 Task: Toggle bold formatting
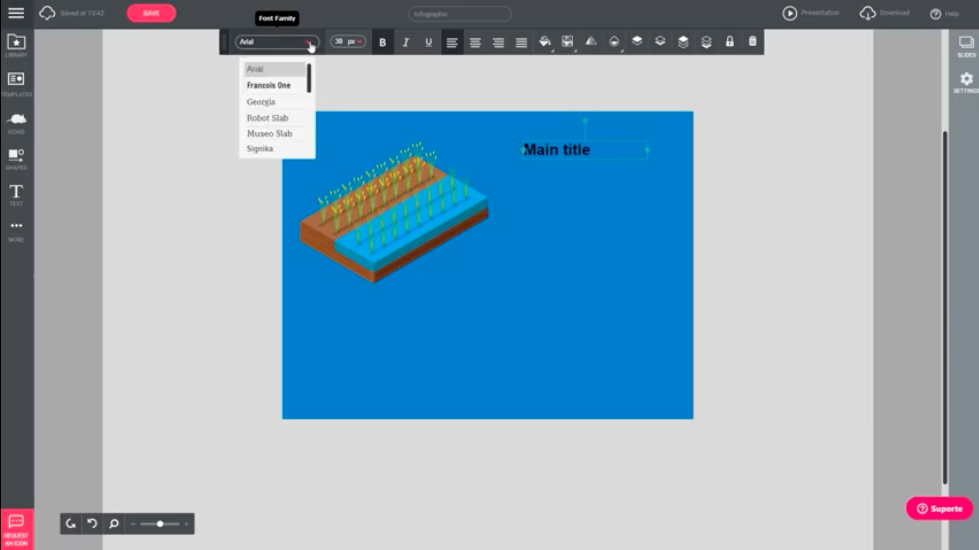383,42
